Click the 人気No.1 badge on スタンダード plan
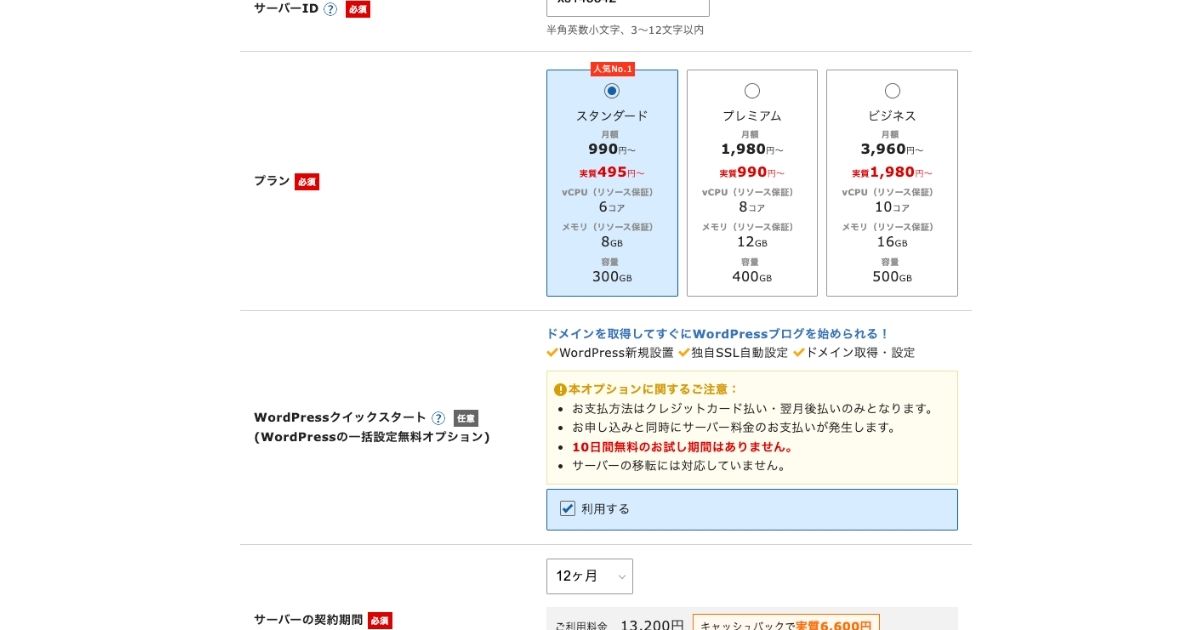 tap(613, 69)
